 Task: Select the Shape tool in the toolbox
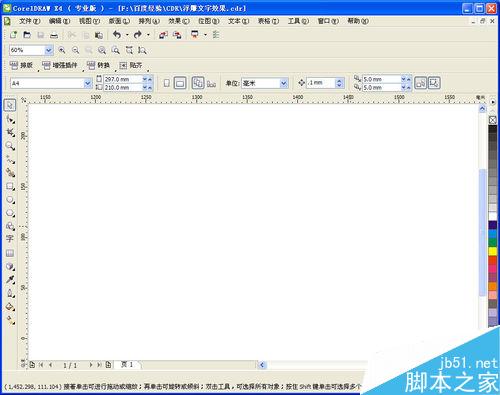pyautogui.click(x=10, y=119)
